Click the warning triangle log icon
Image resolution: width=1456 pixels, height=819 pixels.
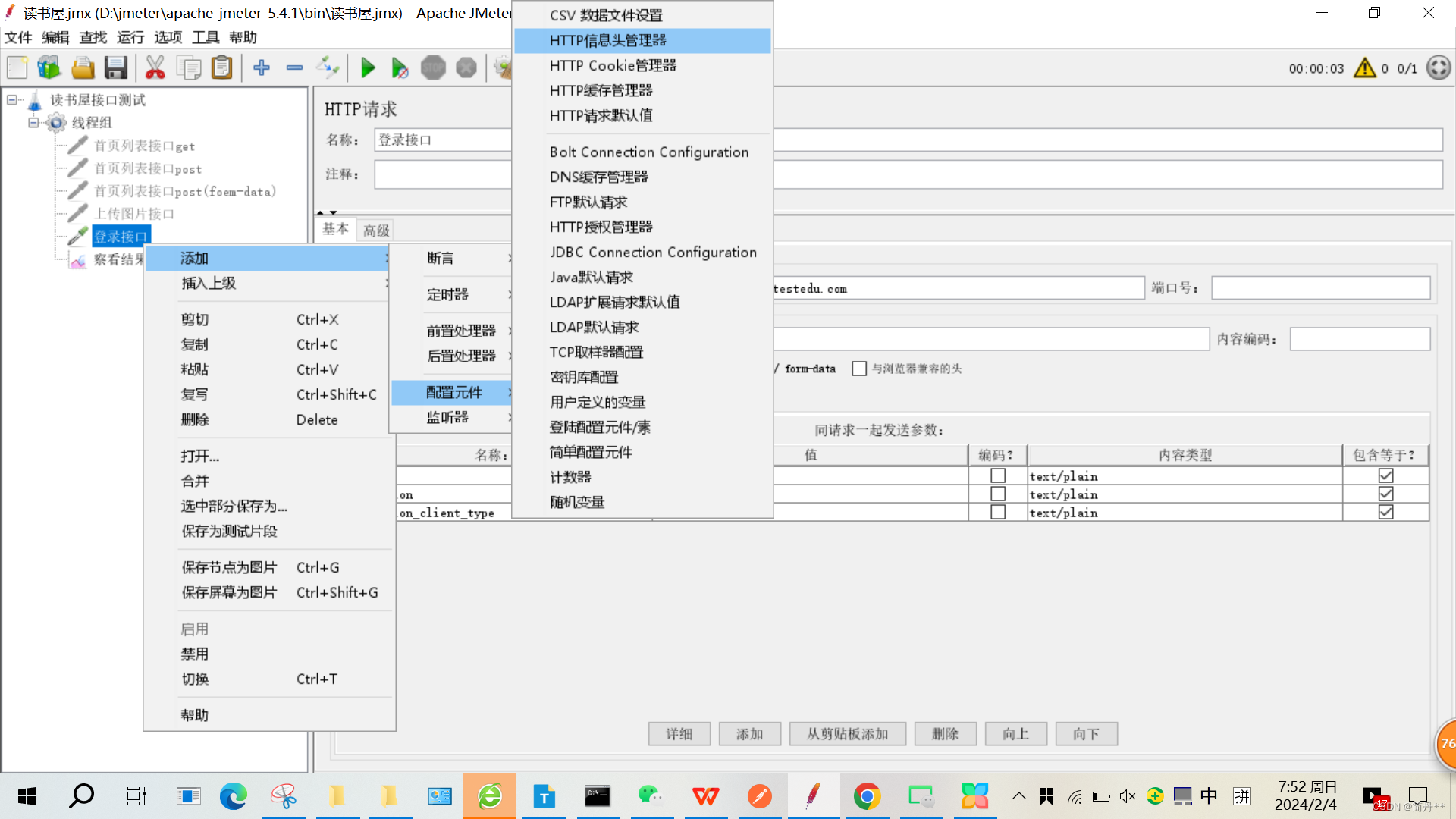[1365, 68]
